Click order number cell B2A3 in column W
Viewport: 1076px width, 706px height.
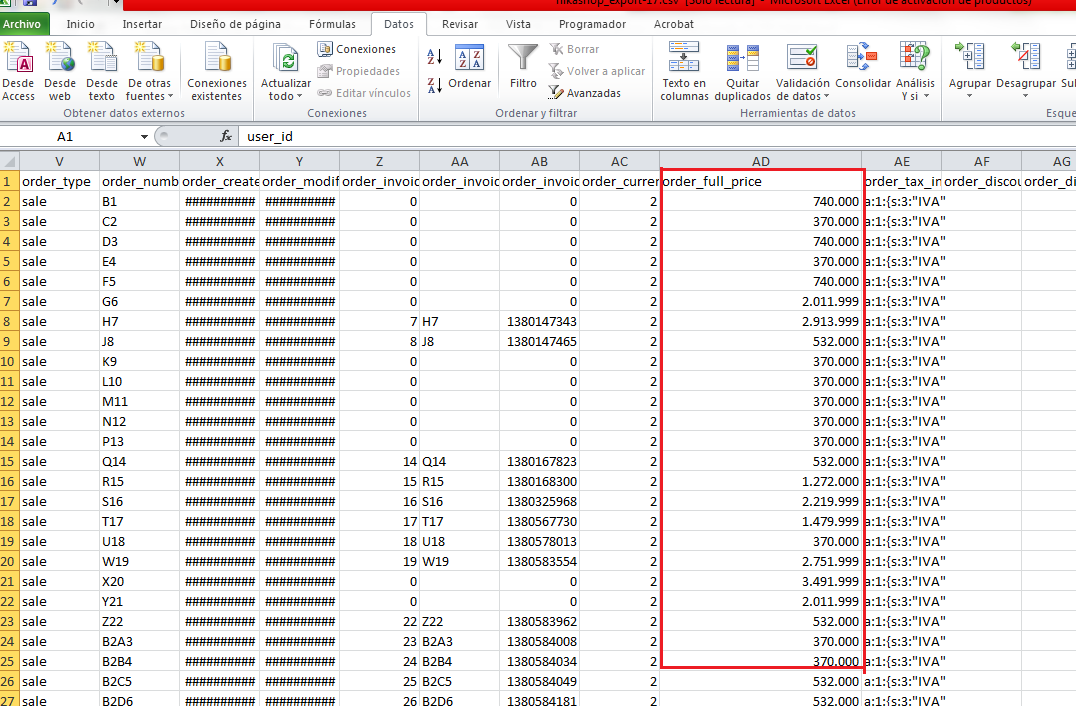(139, 642)
